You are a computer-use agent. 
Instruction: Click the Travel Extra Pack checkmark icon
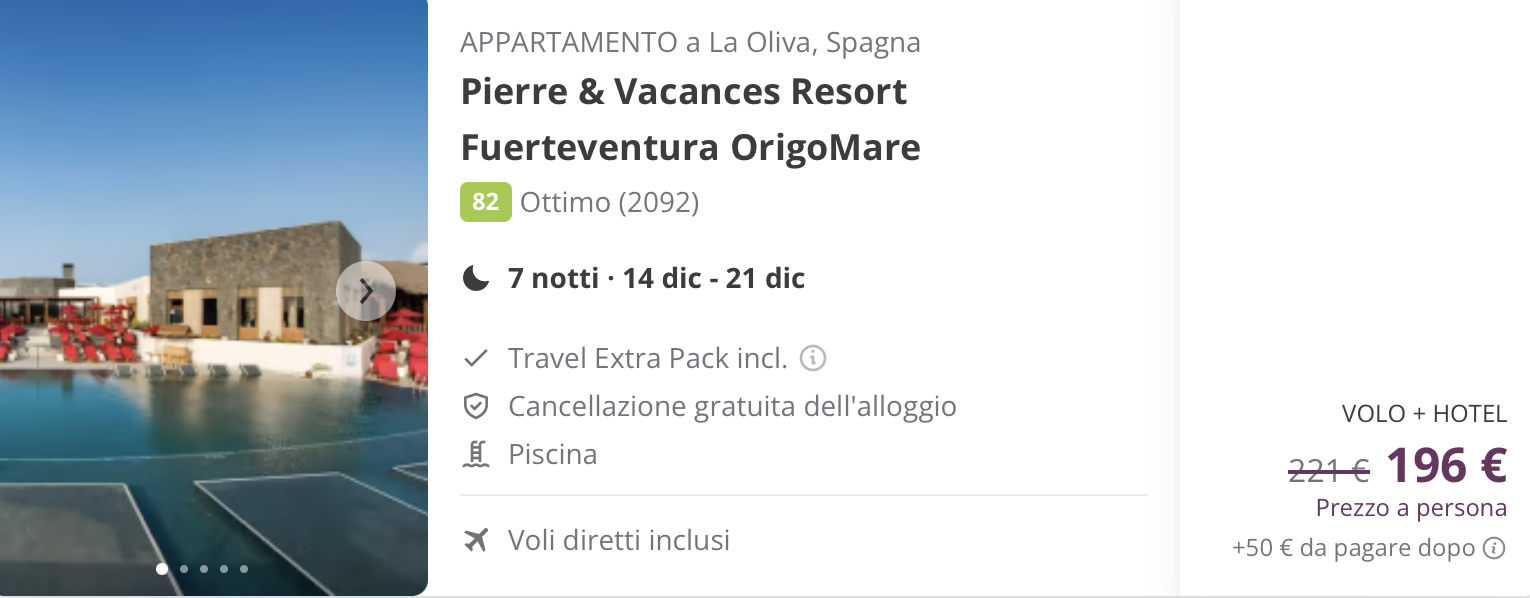476,358
